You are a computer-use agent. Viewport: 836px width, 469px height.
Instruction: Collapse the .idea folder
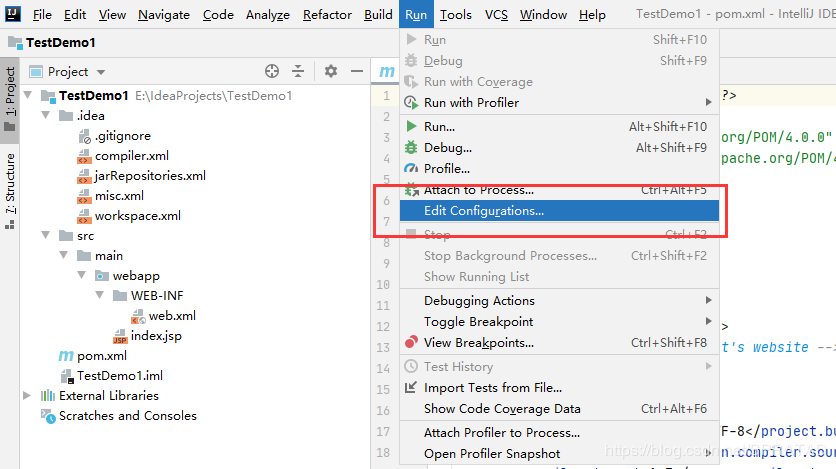click(x=46, y=116)
